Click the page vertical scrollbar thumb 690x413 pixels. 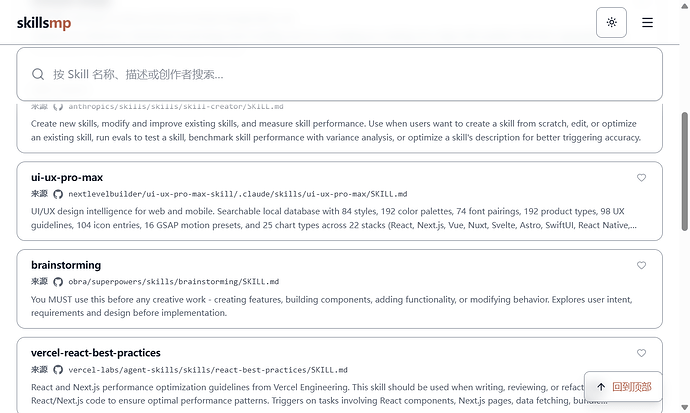(685, 172)
